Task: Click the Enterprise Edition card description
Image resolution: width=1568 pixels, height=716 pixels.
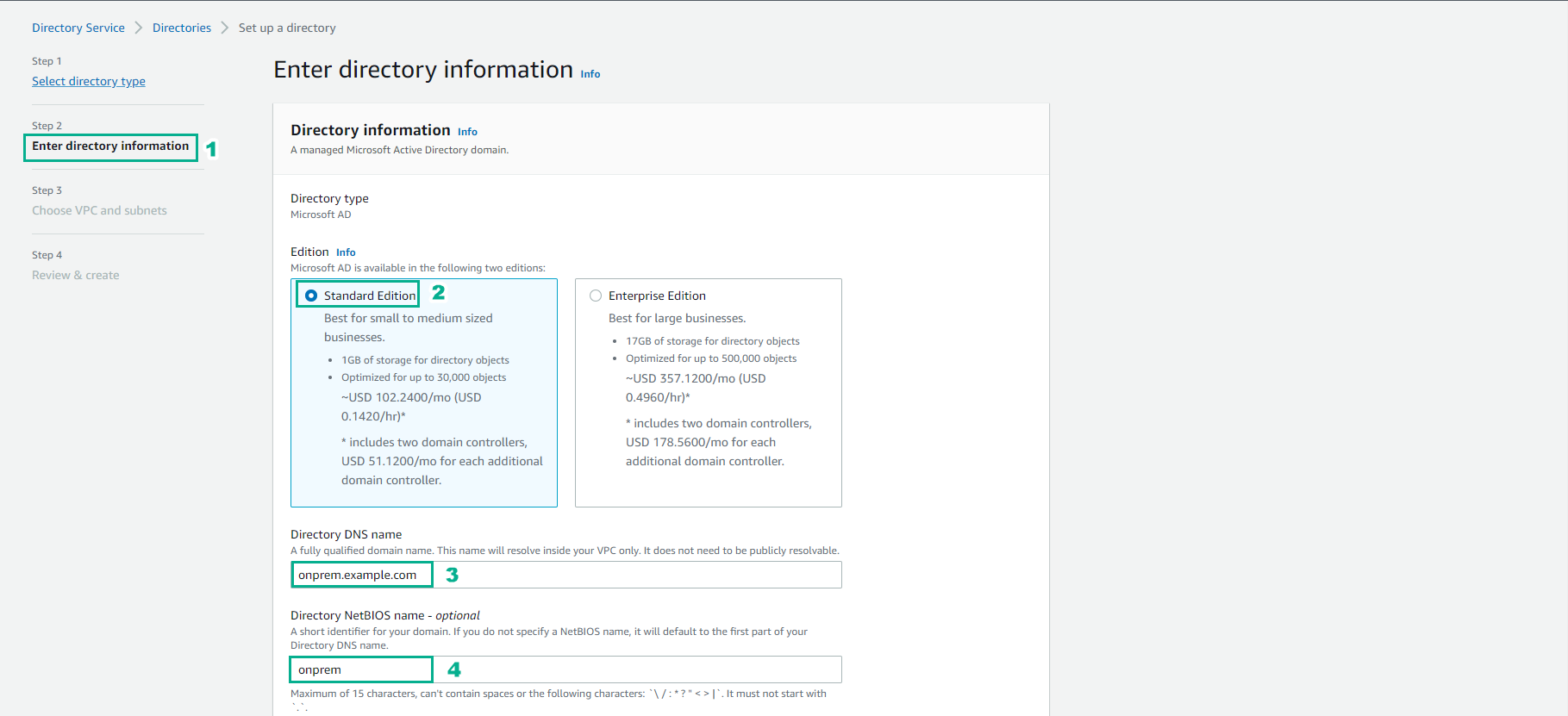Action: click(678, 318)
